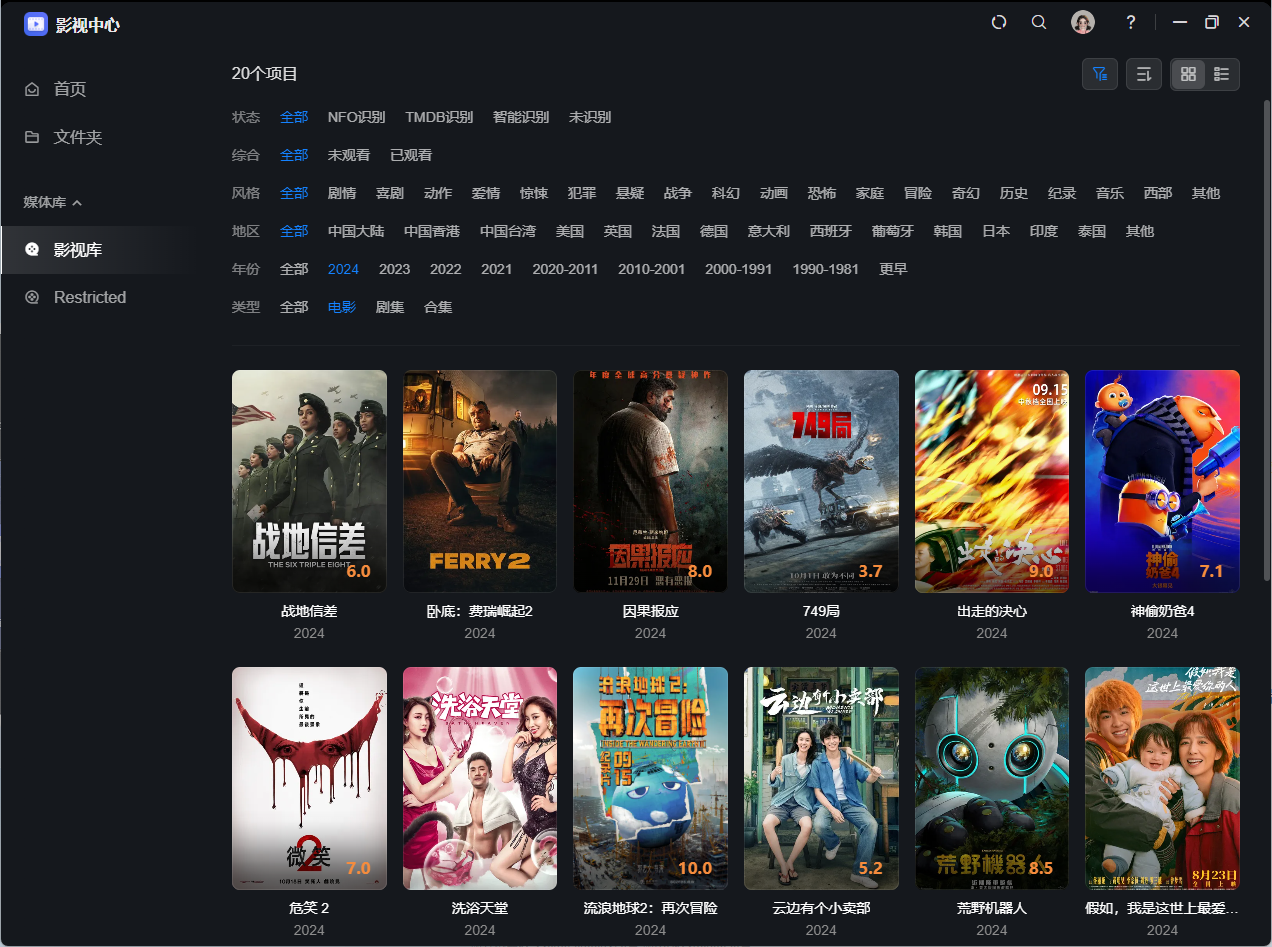Select genre 西部
The height and width of the screenshot is (947, 1272).
pos(1158,193)
